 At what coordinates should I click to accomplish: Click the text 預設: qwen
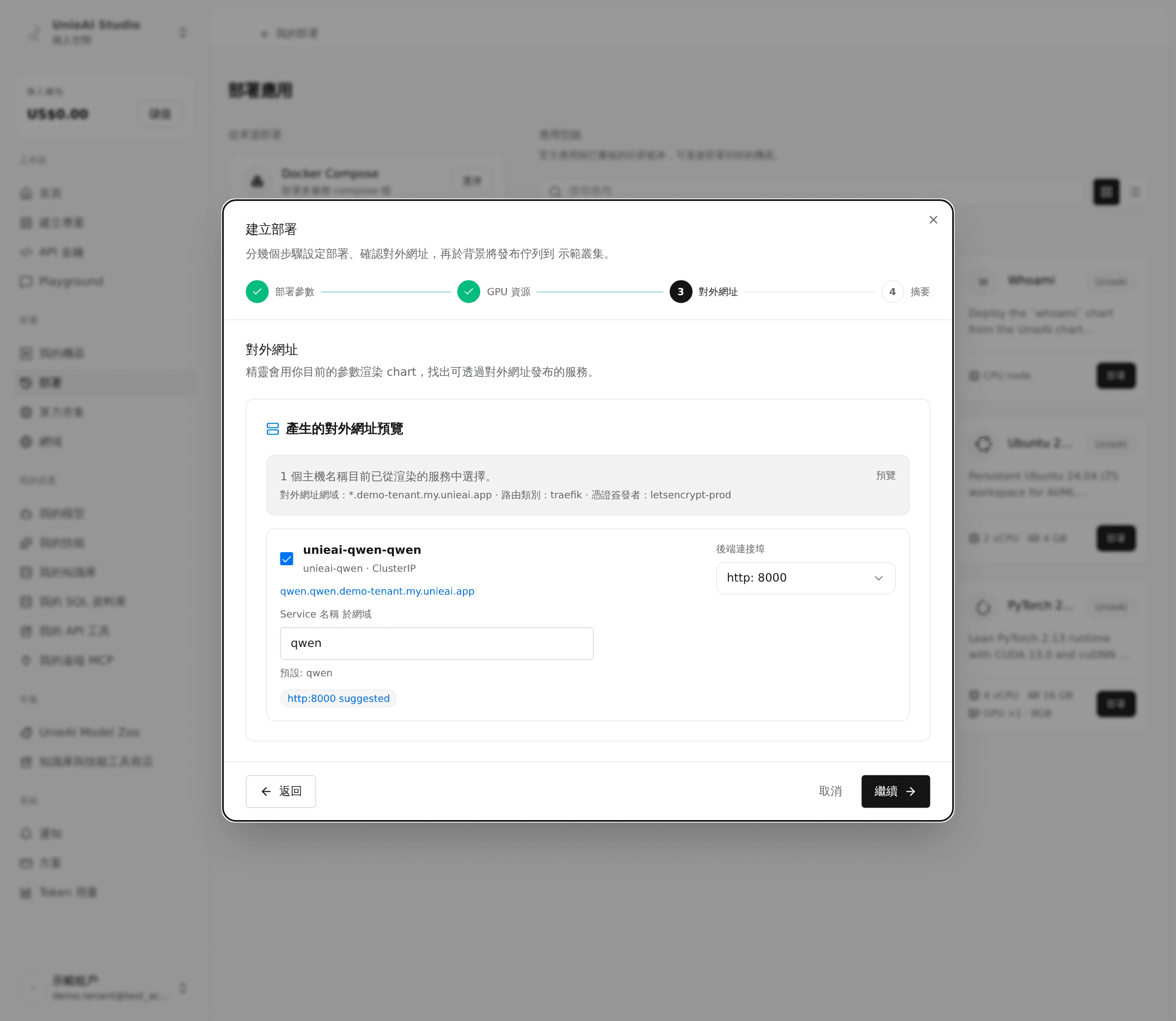(x=306, y=673)
